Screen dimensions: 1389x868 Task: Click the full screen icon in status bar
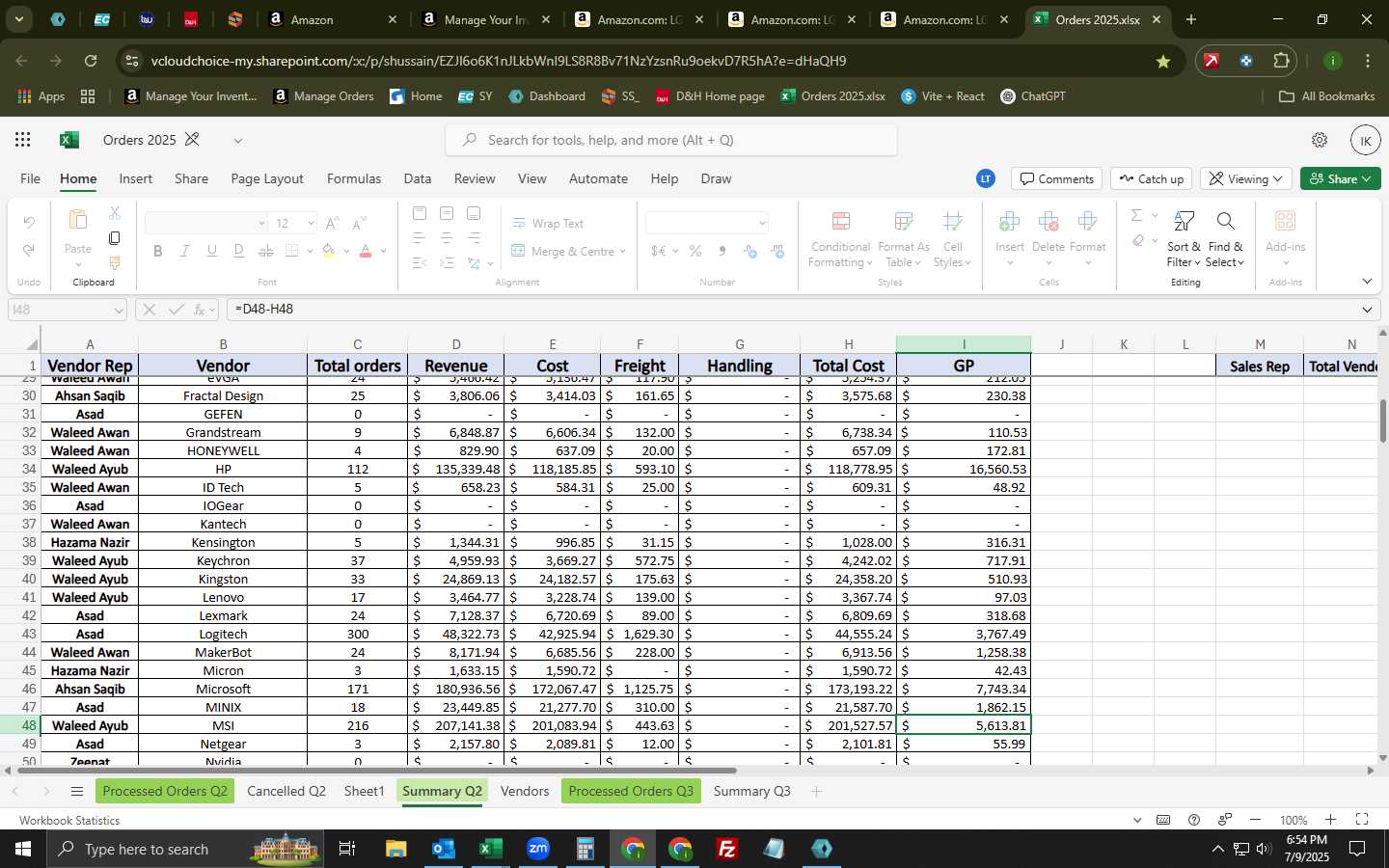click(x=1362, y=820)
